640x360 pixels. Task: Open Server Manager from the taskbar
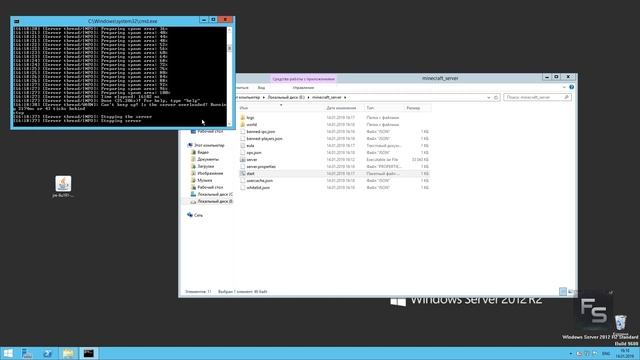pyautogui.click(x=27, y=353)
